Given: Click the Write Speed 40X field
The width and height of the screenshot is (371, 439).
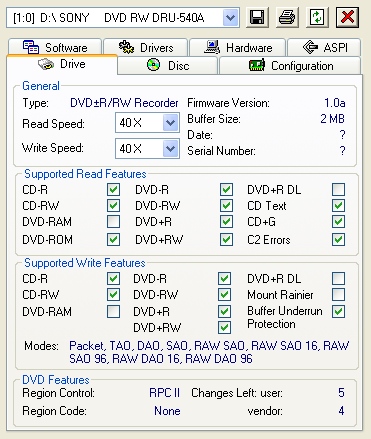Looking at the screenshot, I should pos(147,148).
